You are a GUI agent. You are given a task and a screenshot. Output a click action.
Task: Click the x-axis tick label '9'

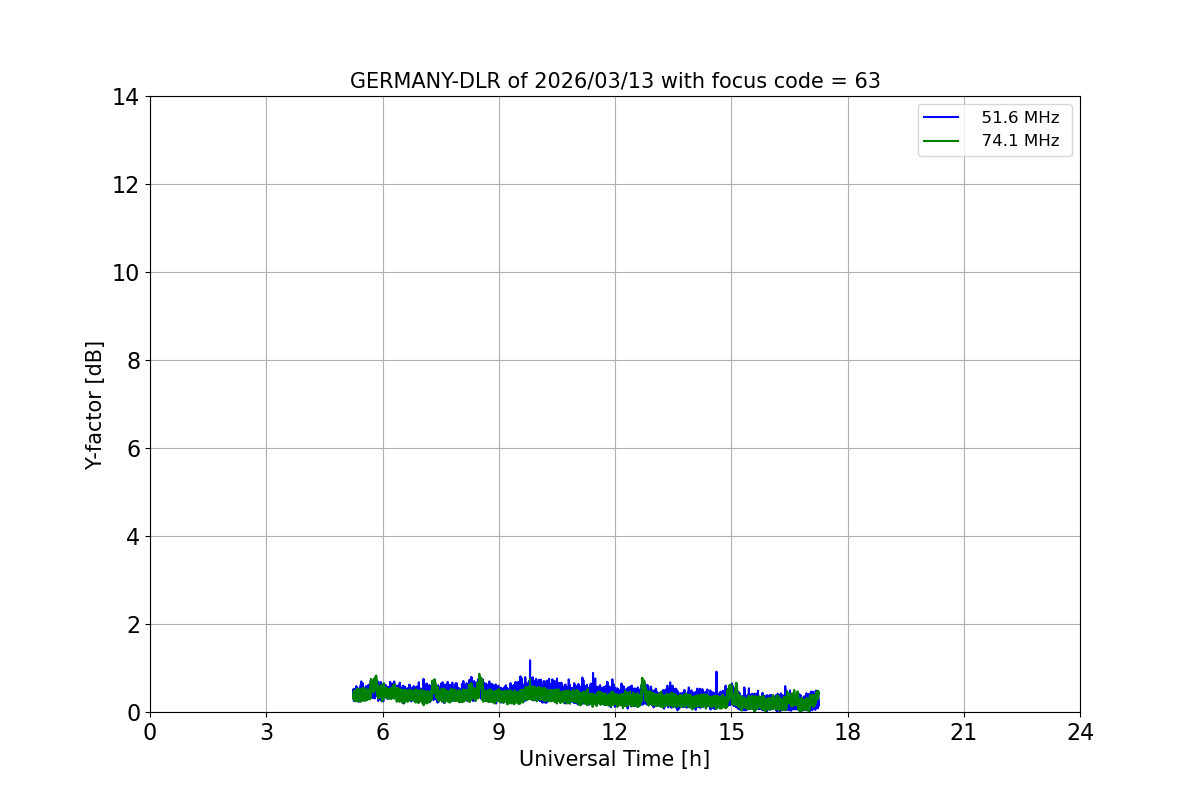point(499,733)
